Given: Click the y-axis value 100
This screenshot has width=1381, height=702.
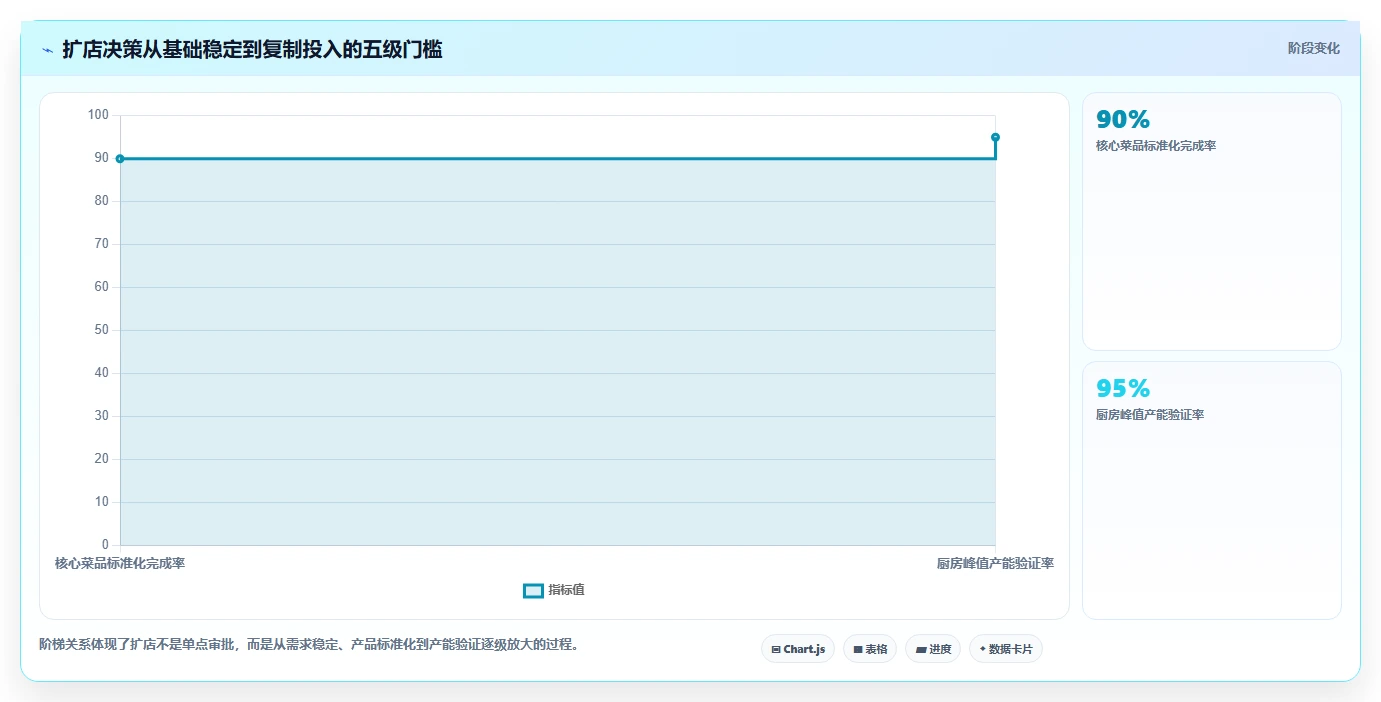Looking at the screenshot, I should click(98, 115).
